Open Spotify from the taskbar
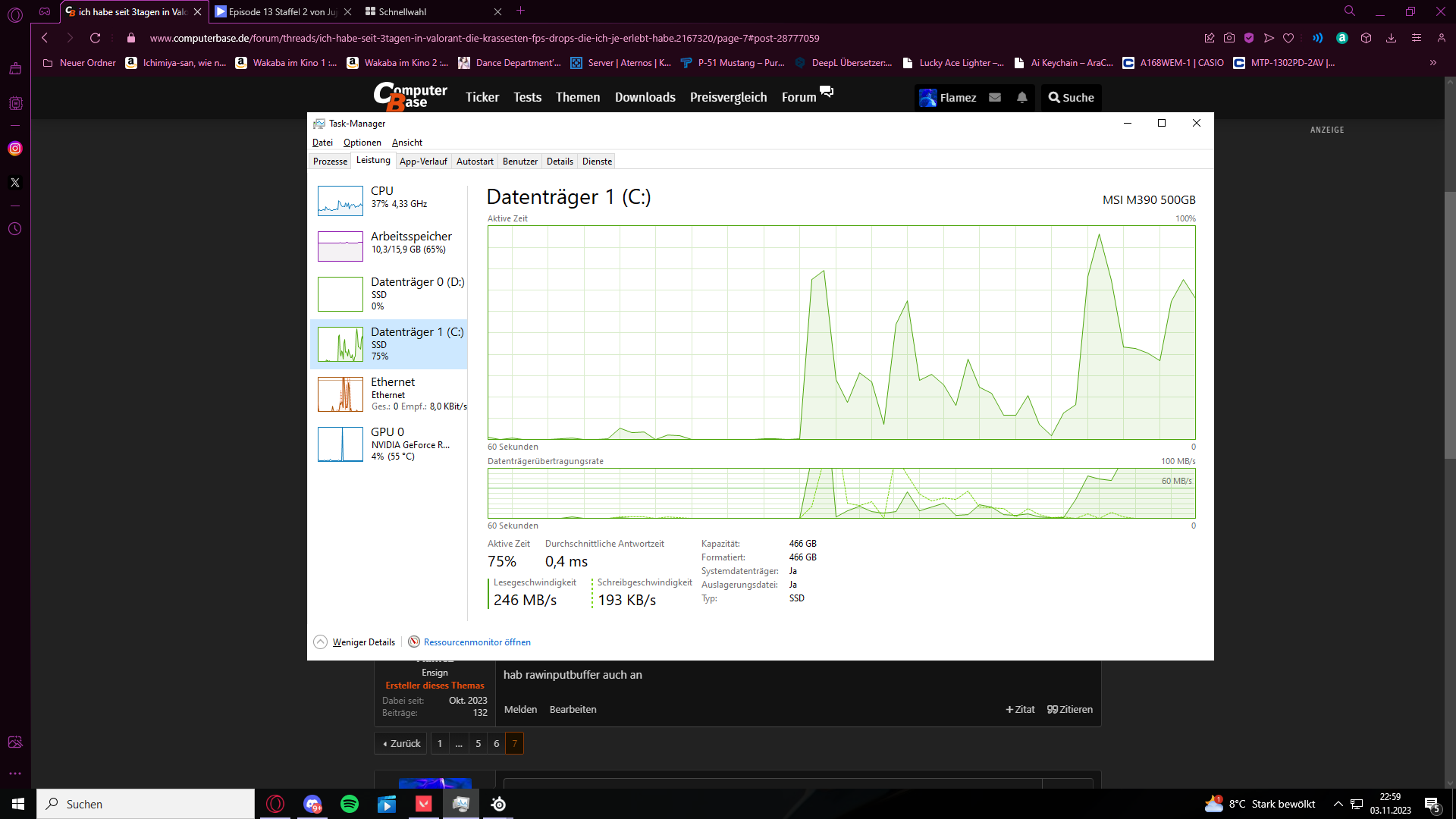 (350, 804)
